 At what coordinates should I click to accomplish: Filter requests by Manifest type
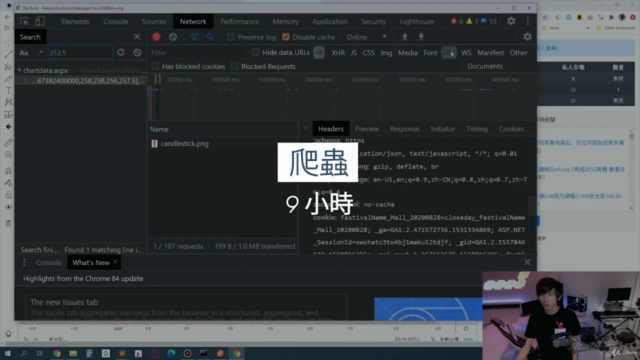(491, 53)
